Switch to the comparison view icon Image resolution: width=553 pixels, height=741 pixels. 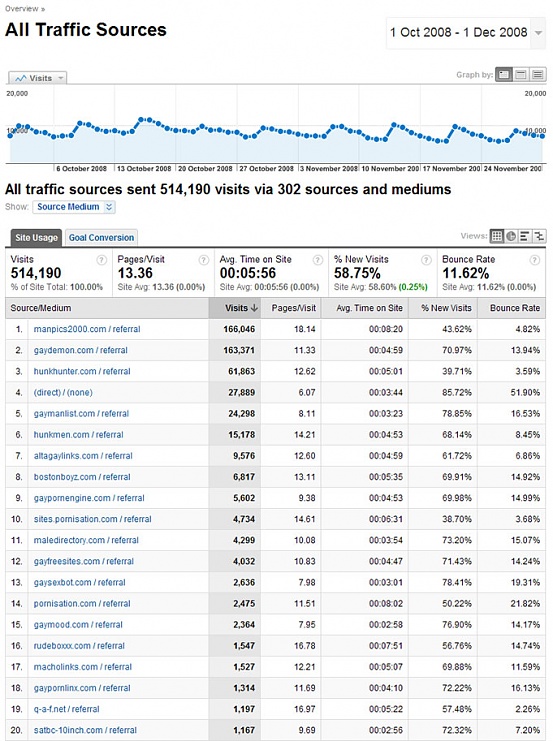coord(538,236)
